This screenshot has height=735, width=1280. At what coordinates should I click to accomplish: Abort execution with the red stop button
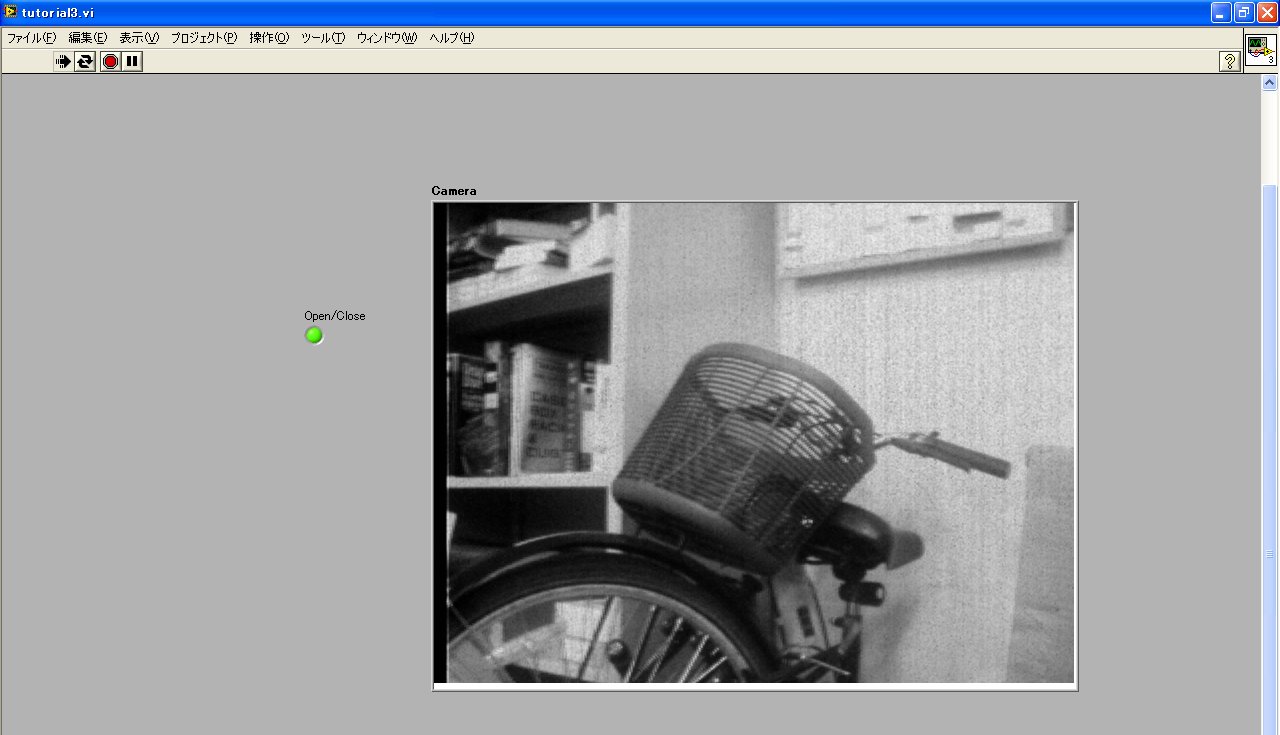pos(110,62)
